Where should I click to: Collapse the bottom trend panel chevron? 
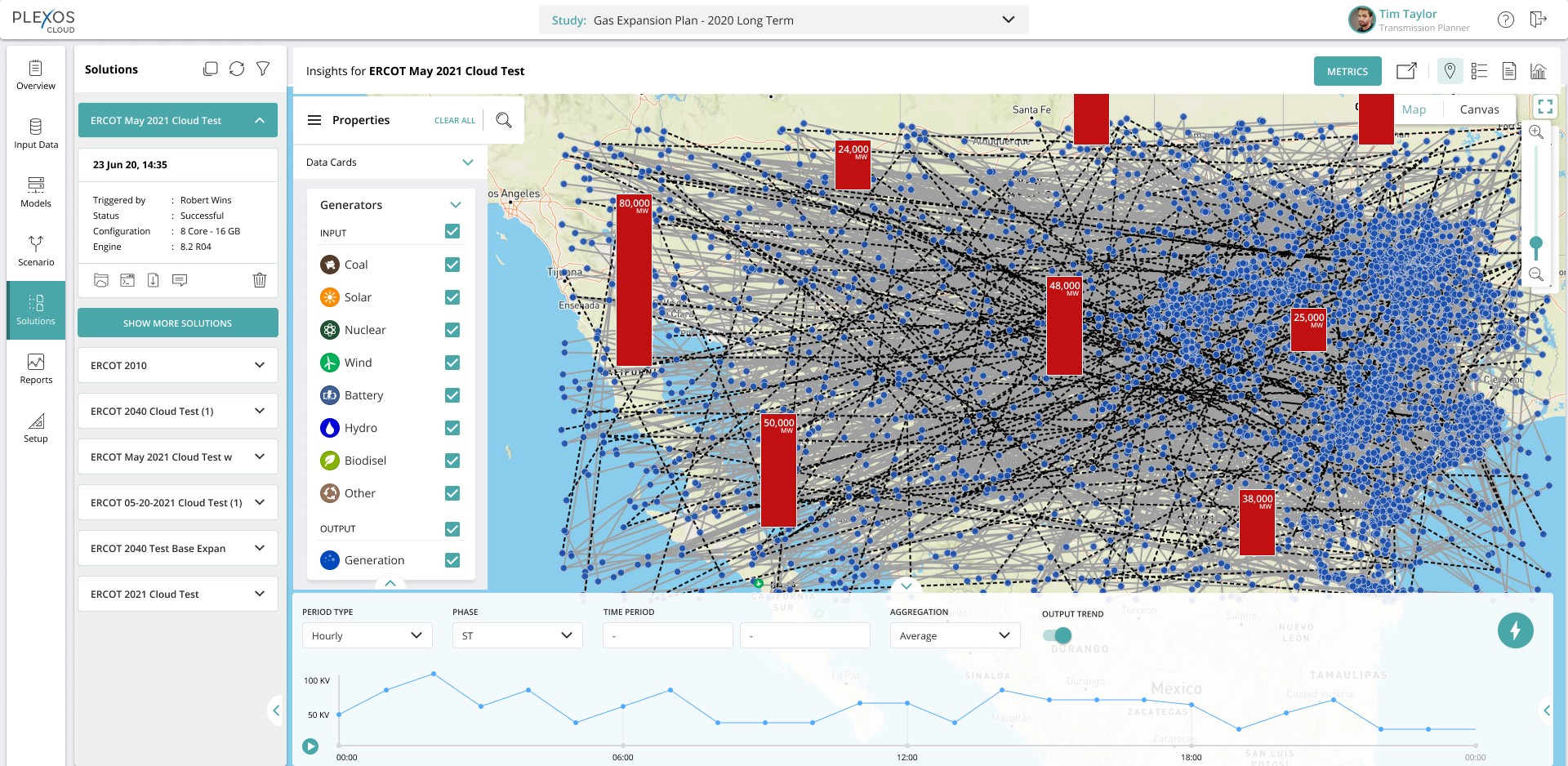pos(906,586)
